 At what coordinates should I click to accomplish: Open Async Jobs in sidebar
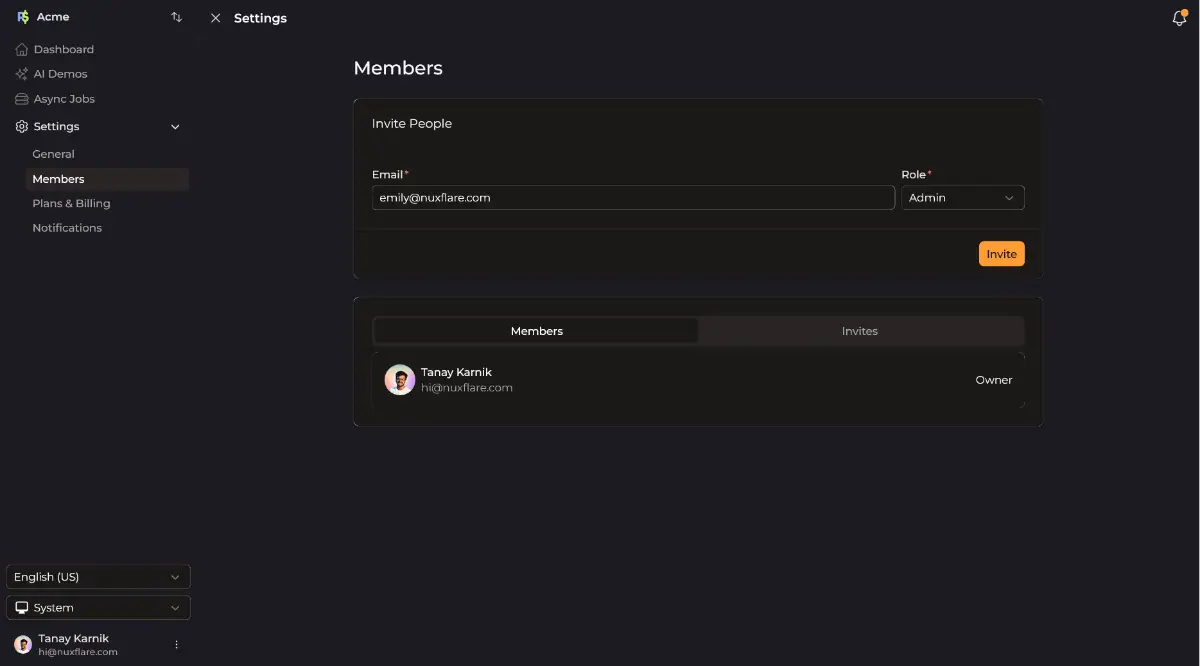pyautogui.click(x=63, y=99)
